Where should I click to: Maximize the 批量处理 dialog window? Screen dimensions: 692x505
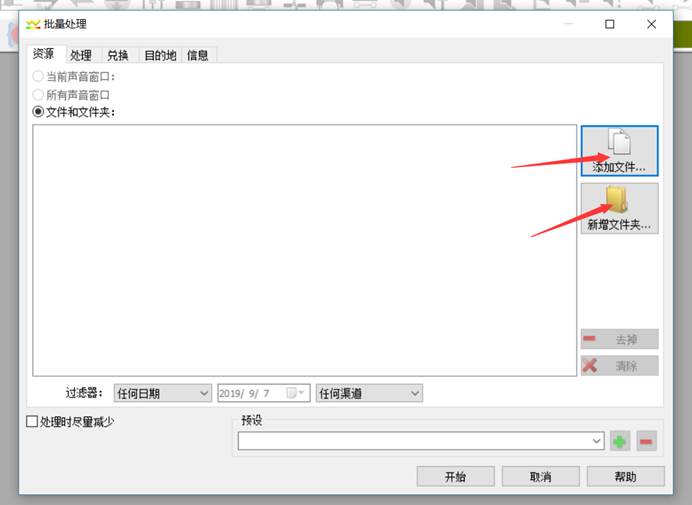[609, 24]
